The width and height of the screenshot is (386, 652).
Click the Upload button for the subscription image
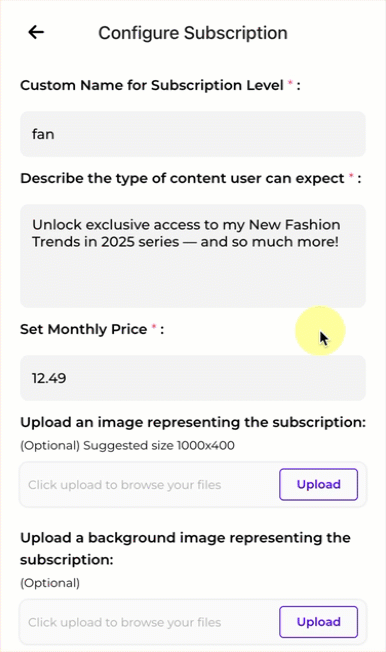[319, 484]
